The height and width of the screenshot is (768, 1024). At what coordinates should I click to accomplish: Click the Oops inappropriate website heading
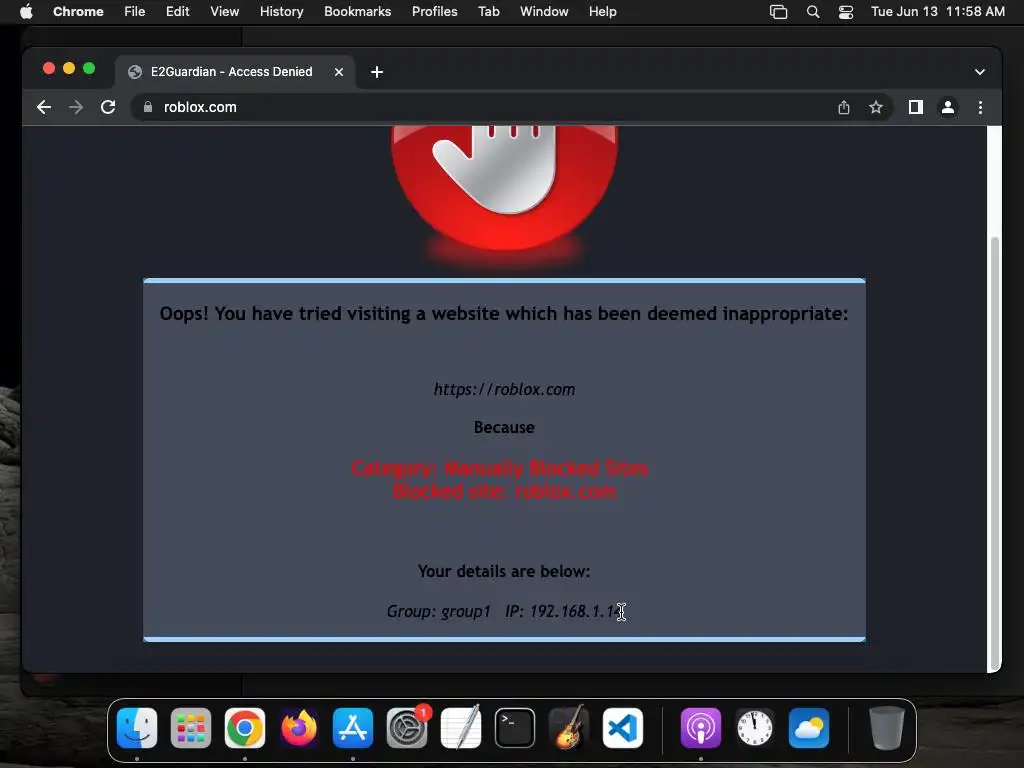tap(504, 313)
